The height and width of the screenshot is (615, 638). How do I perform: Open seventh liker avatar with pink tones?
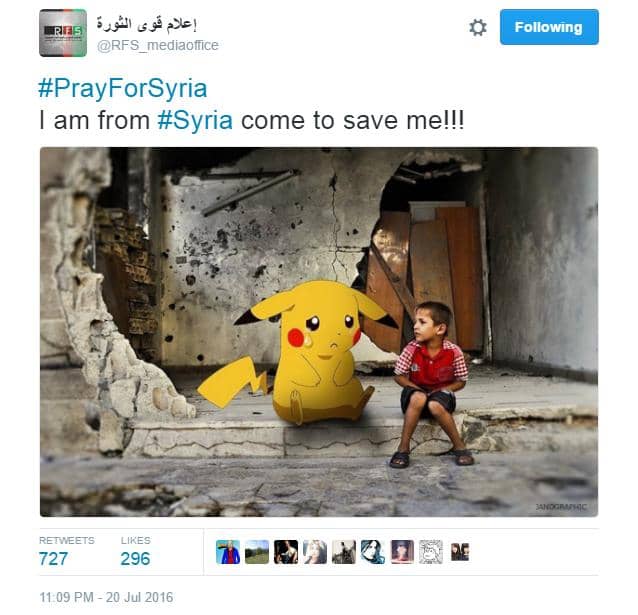(402, 552)
